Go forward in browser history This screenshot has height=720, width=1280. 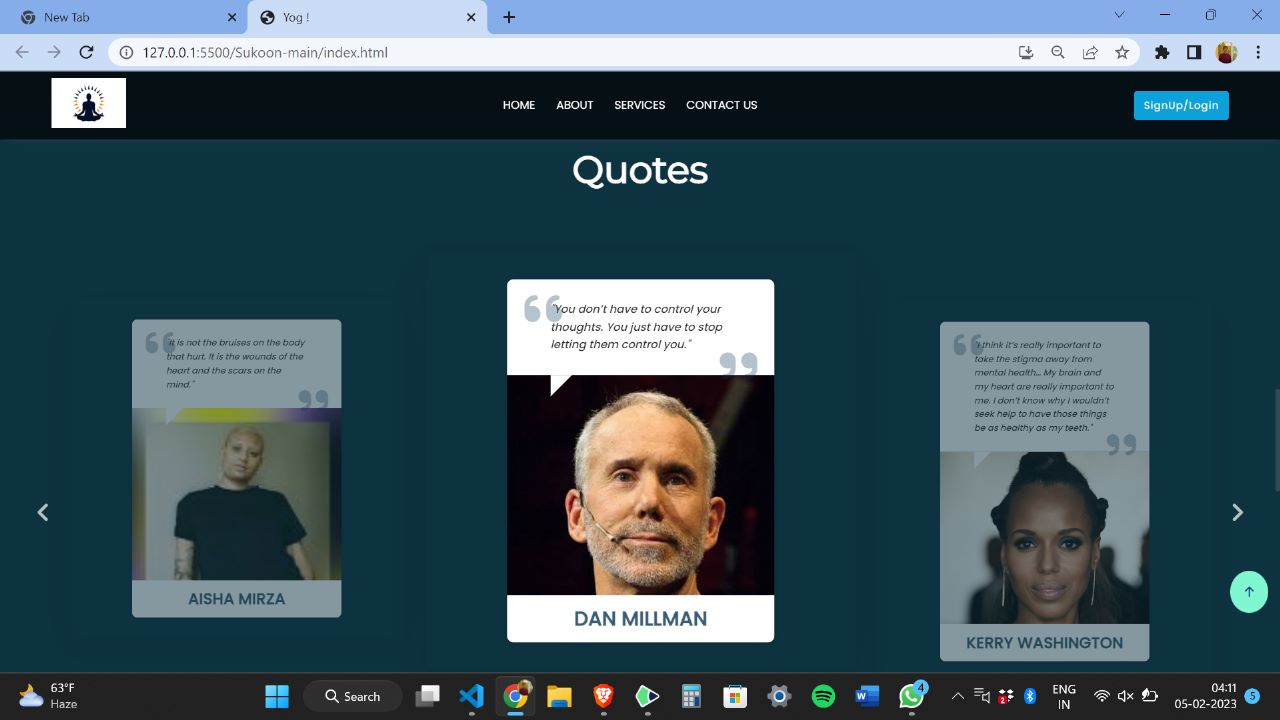click(54, 52)
